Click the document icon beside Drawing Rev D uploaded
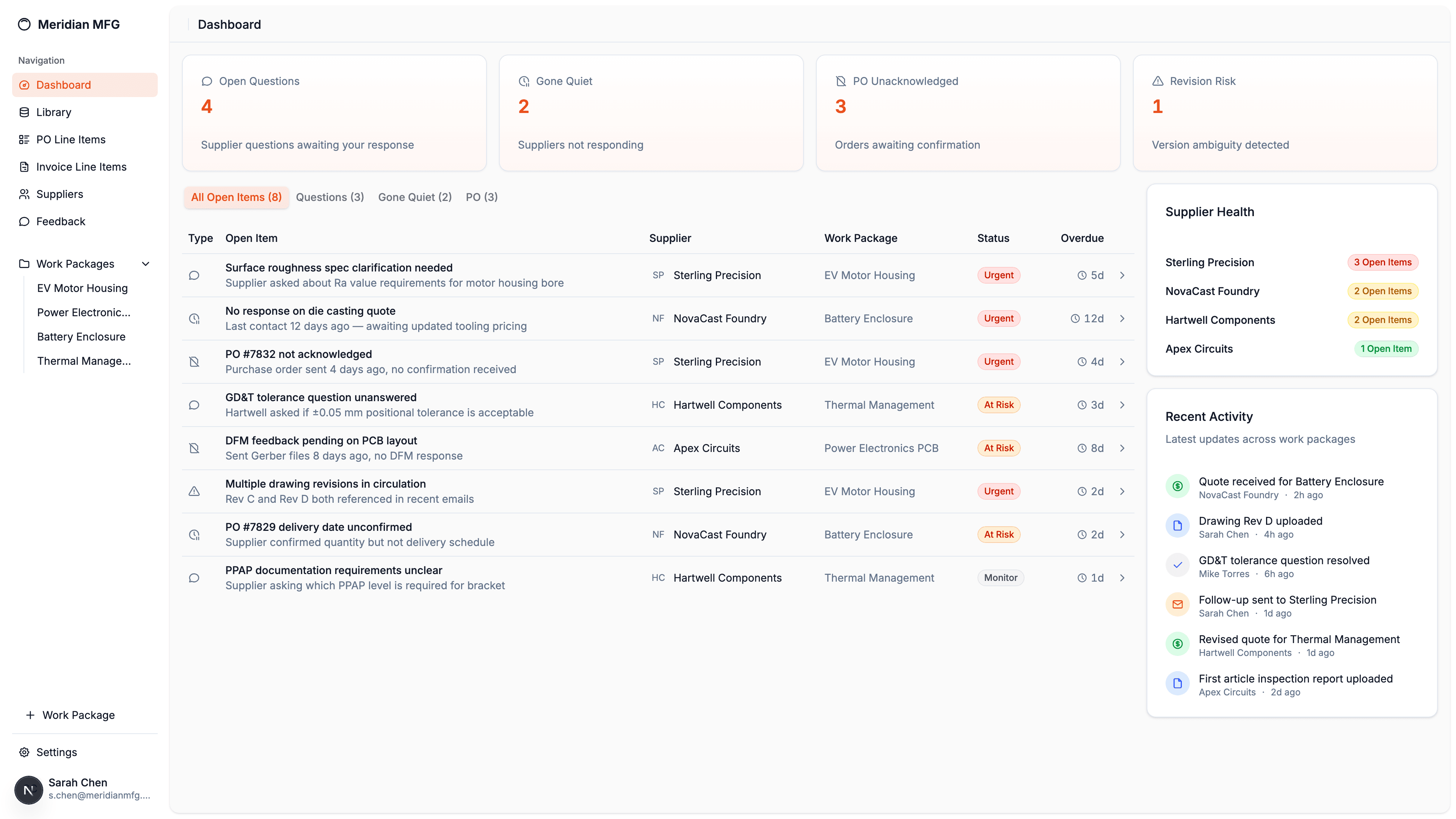 point(1177,525)
